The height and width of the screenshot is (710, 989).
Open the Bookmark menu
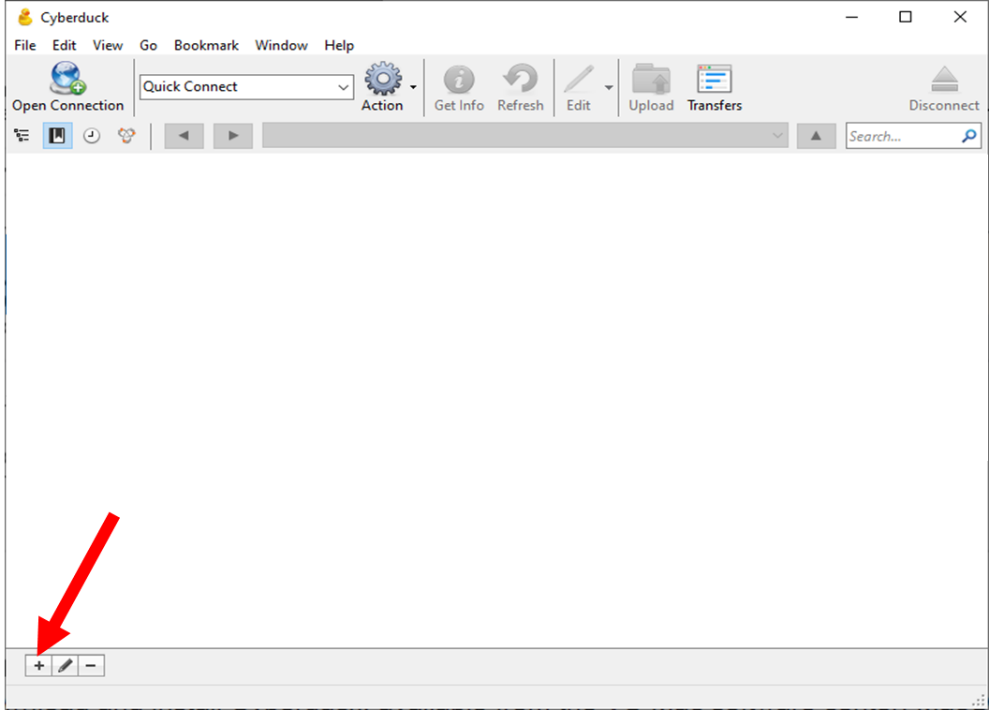[x=206, y=45]
